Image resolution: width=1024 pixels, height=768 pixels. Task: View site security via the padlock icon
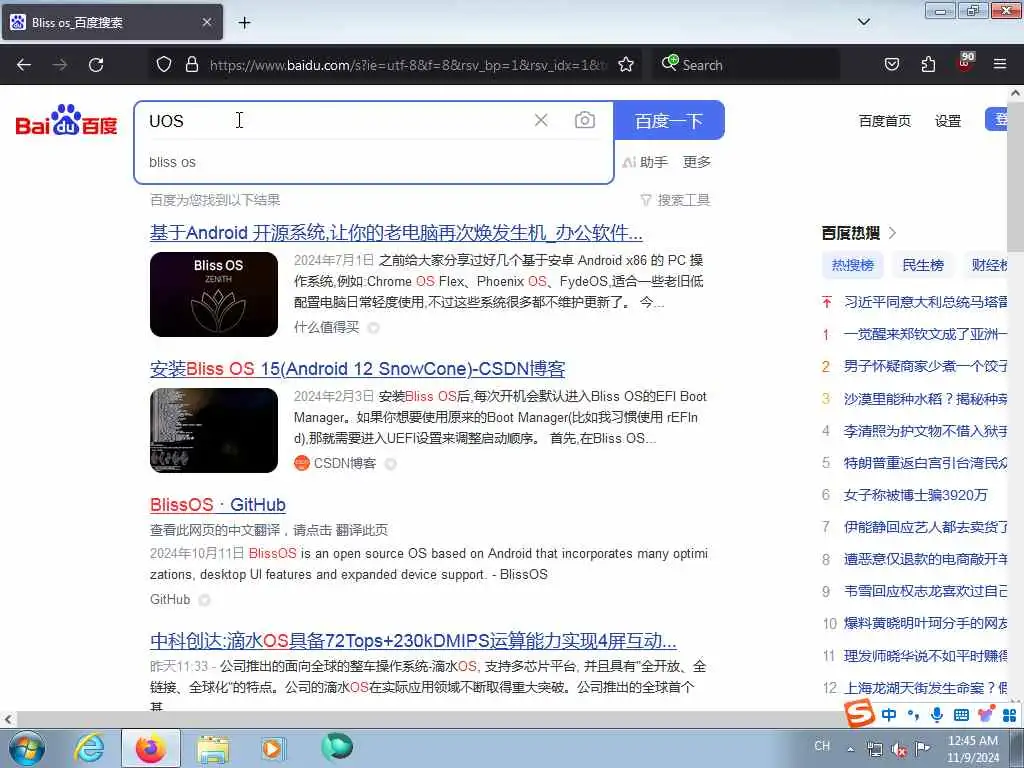[191, 64]
